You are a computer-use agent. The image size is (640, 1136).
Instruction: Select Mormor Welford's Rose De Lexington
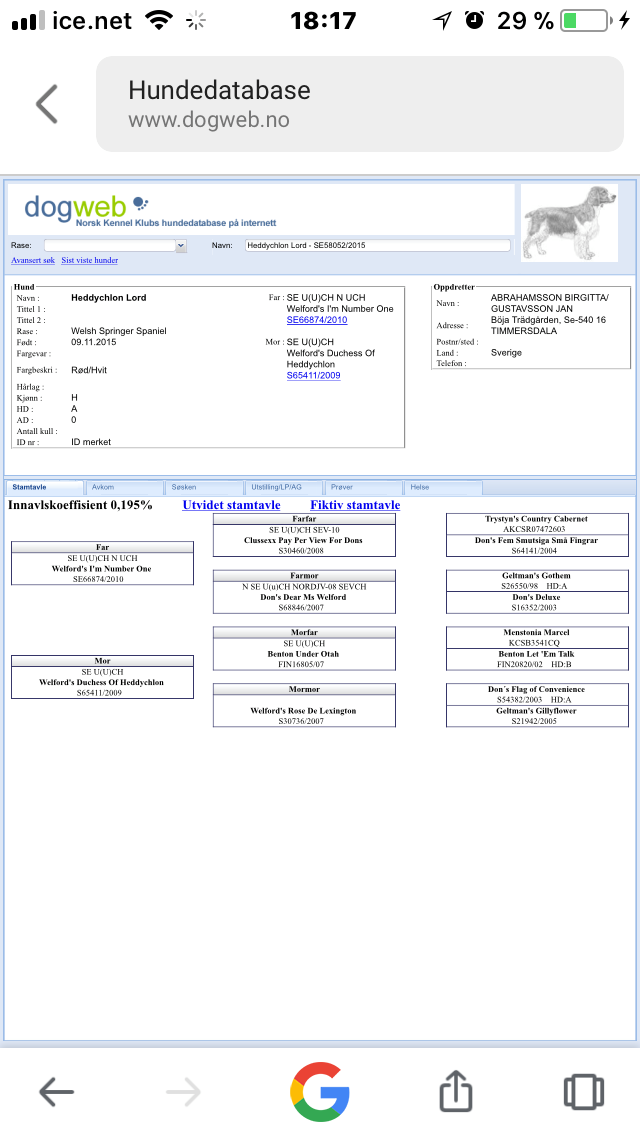click(304, 705)
